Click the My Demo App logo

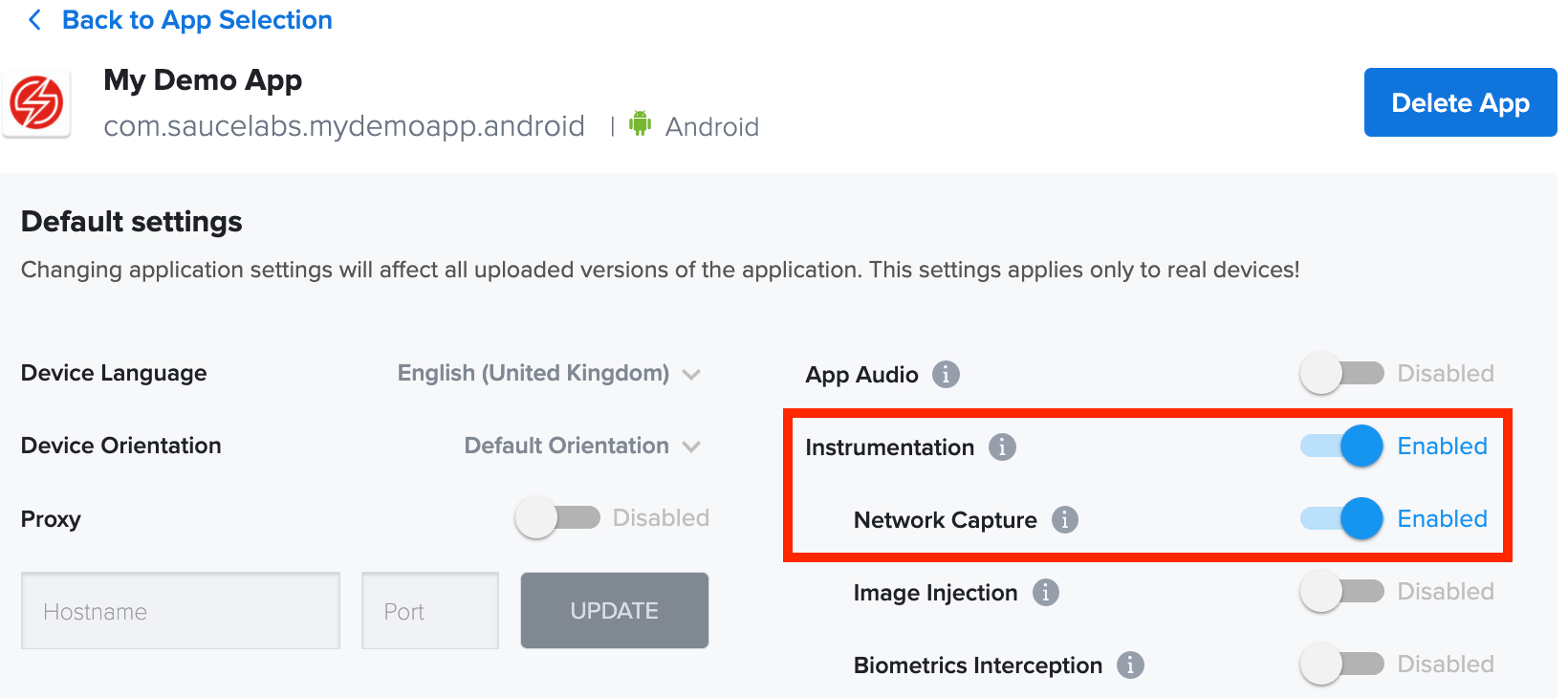pyautogui.click(x=37, y=103)
